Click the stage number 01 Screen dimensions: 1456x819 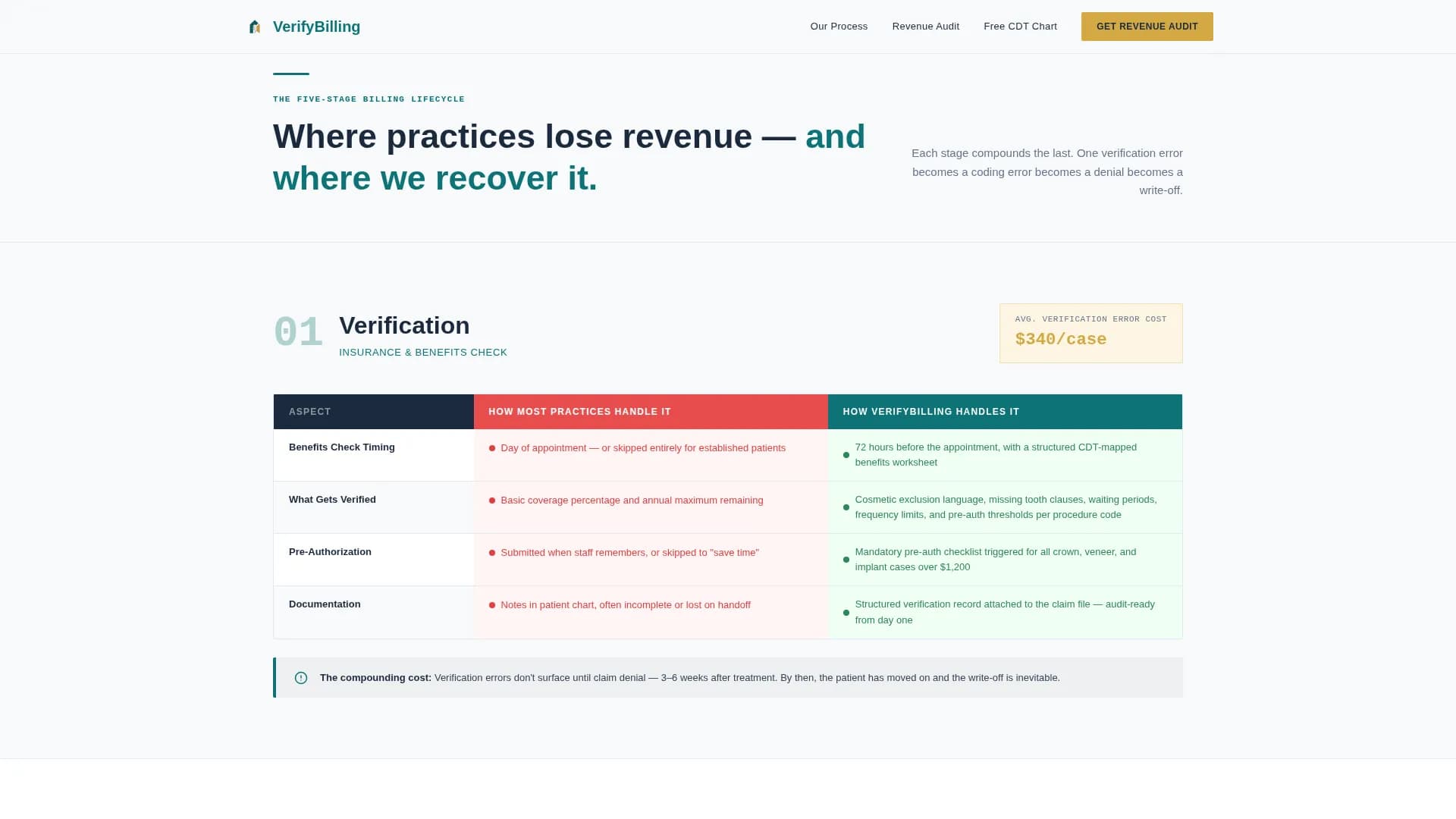point(298,333)
